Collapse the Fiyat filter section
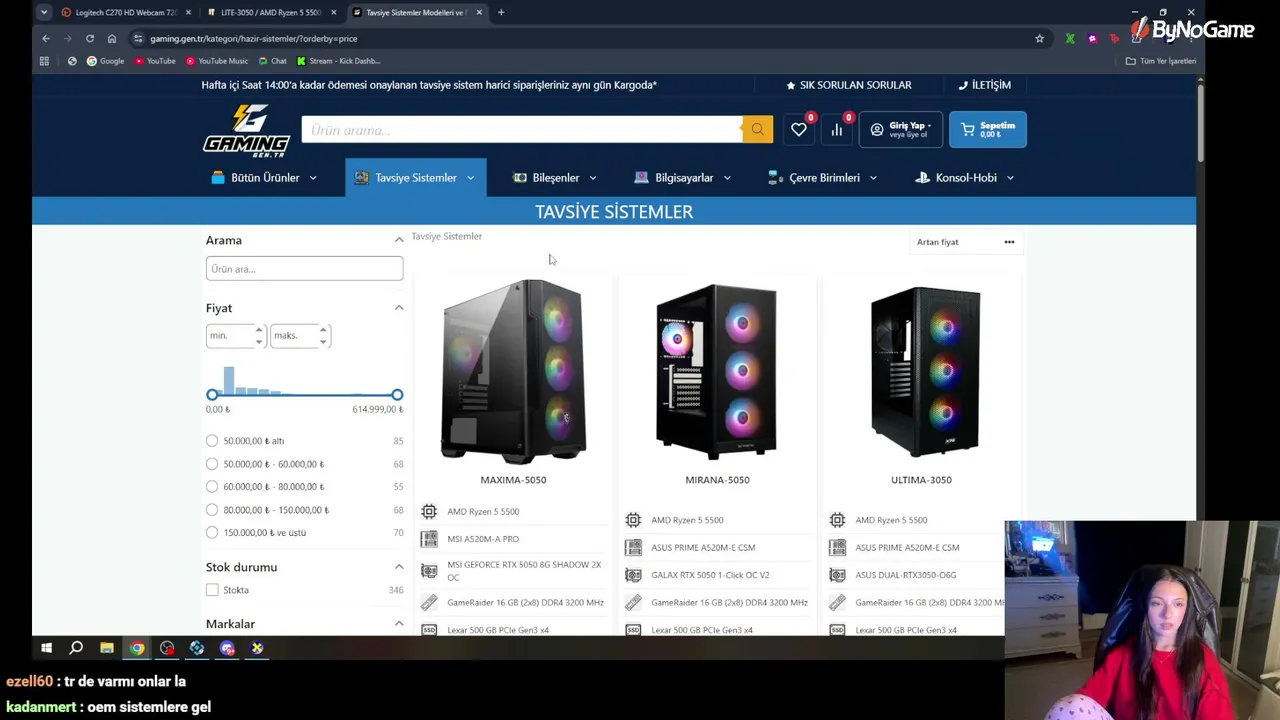The image size is (1280, 720). click(x=399, y=308)
